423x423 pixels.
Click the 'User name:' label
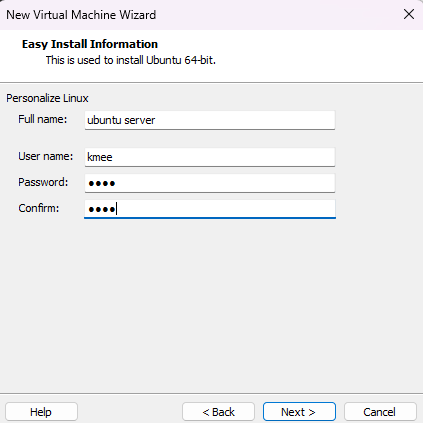coord(45,156)
